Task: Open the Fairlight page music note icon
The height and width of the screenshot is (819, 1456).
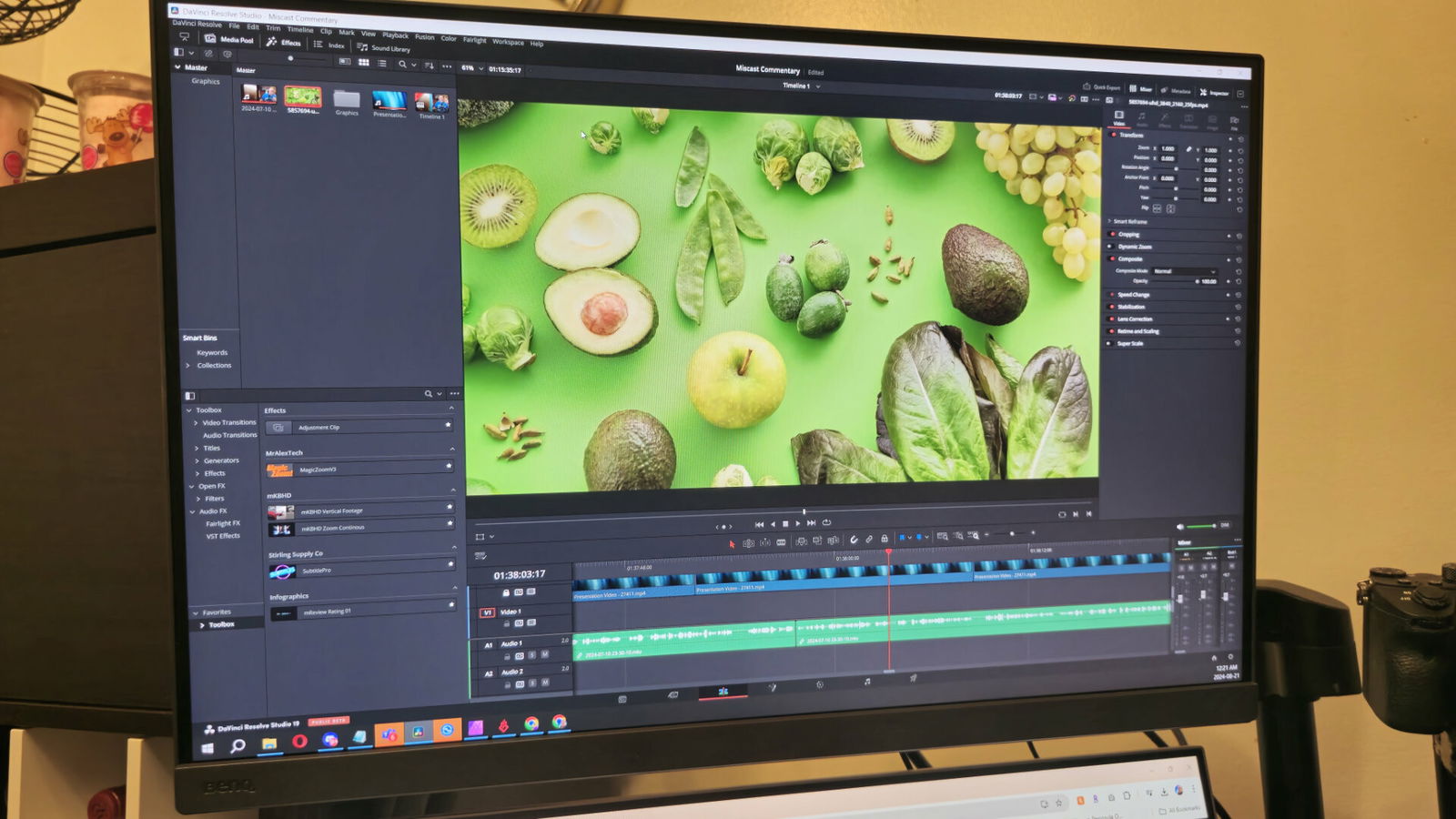Action: pos(866,682)
